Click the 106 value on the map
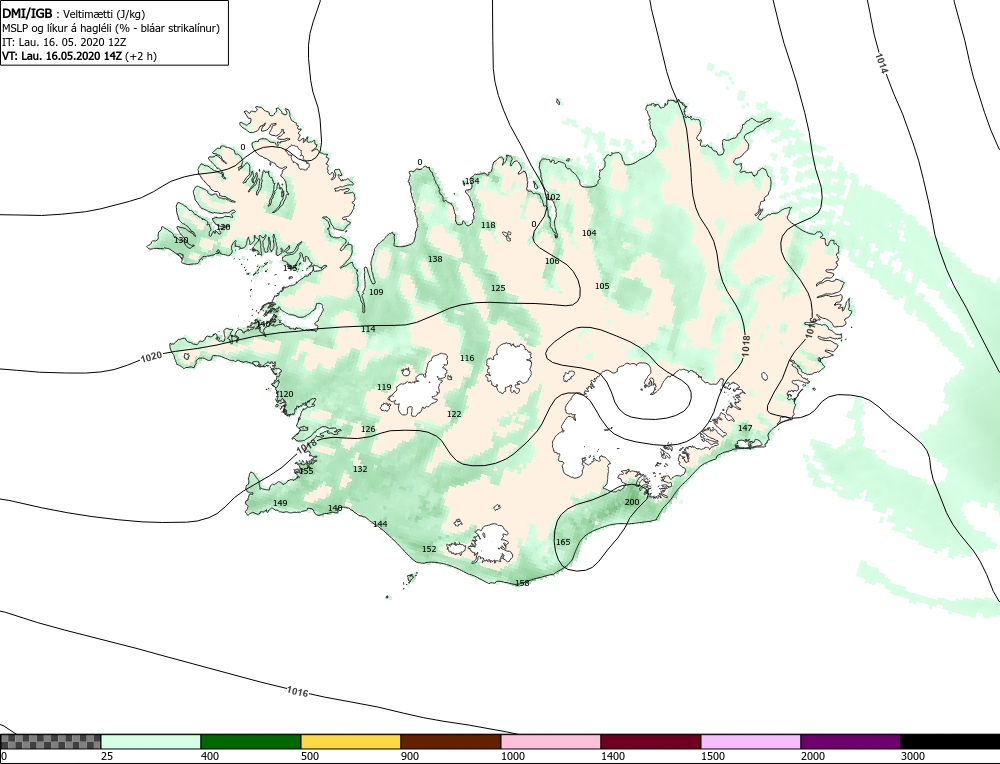 click(552, 261)
